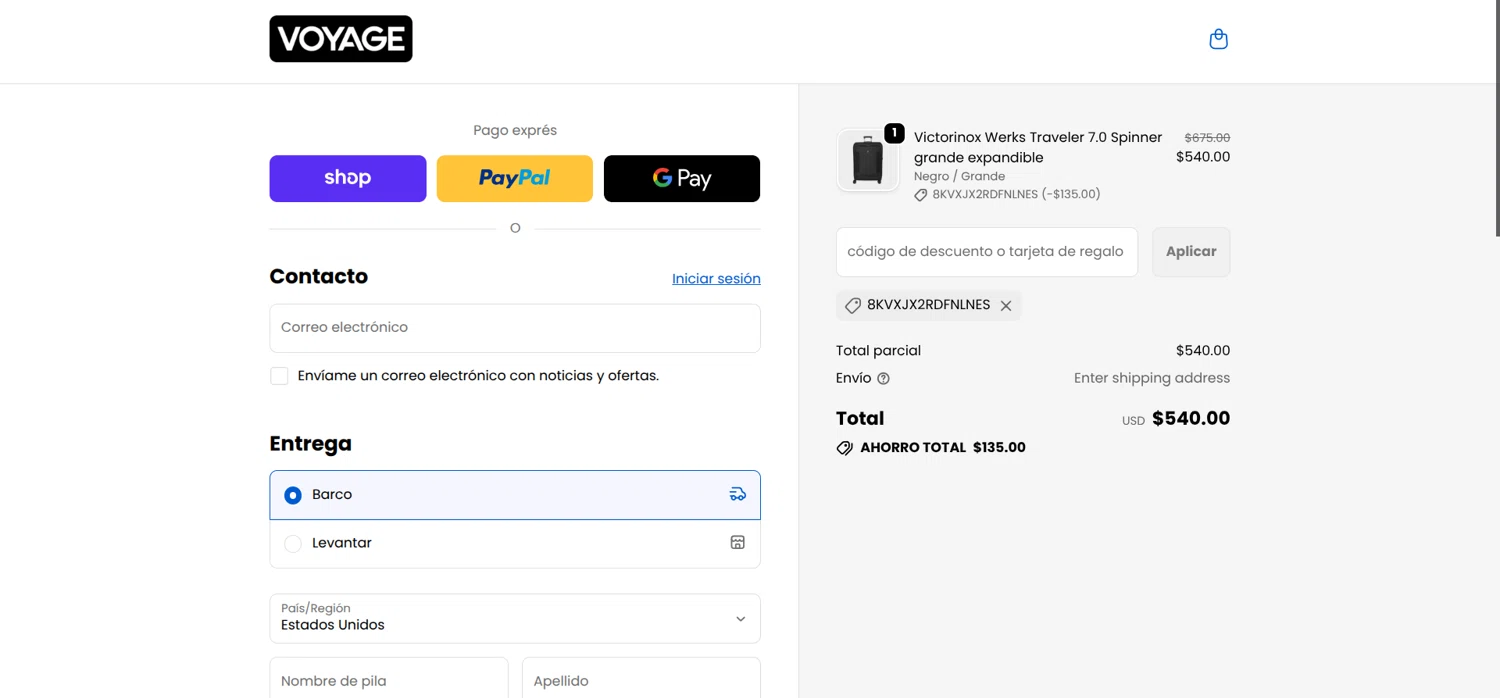The image size is (1500, 698).
Task: Click the help icon next to Envío
Action: click(x=883, y=379)
